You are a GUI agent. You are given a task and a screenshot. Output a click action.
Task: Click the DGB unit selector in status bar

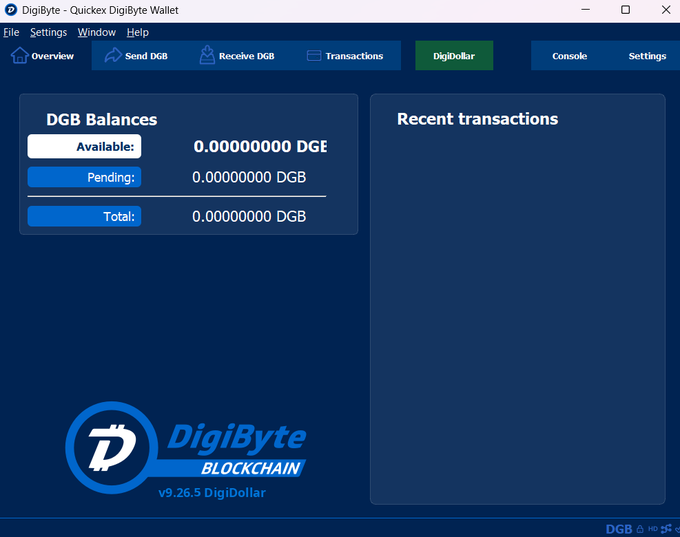[x=619, y=529]
